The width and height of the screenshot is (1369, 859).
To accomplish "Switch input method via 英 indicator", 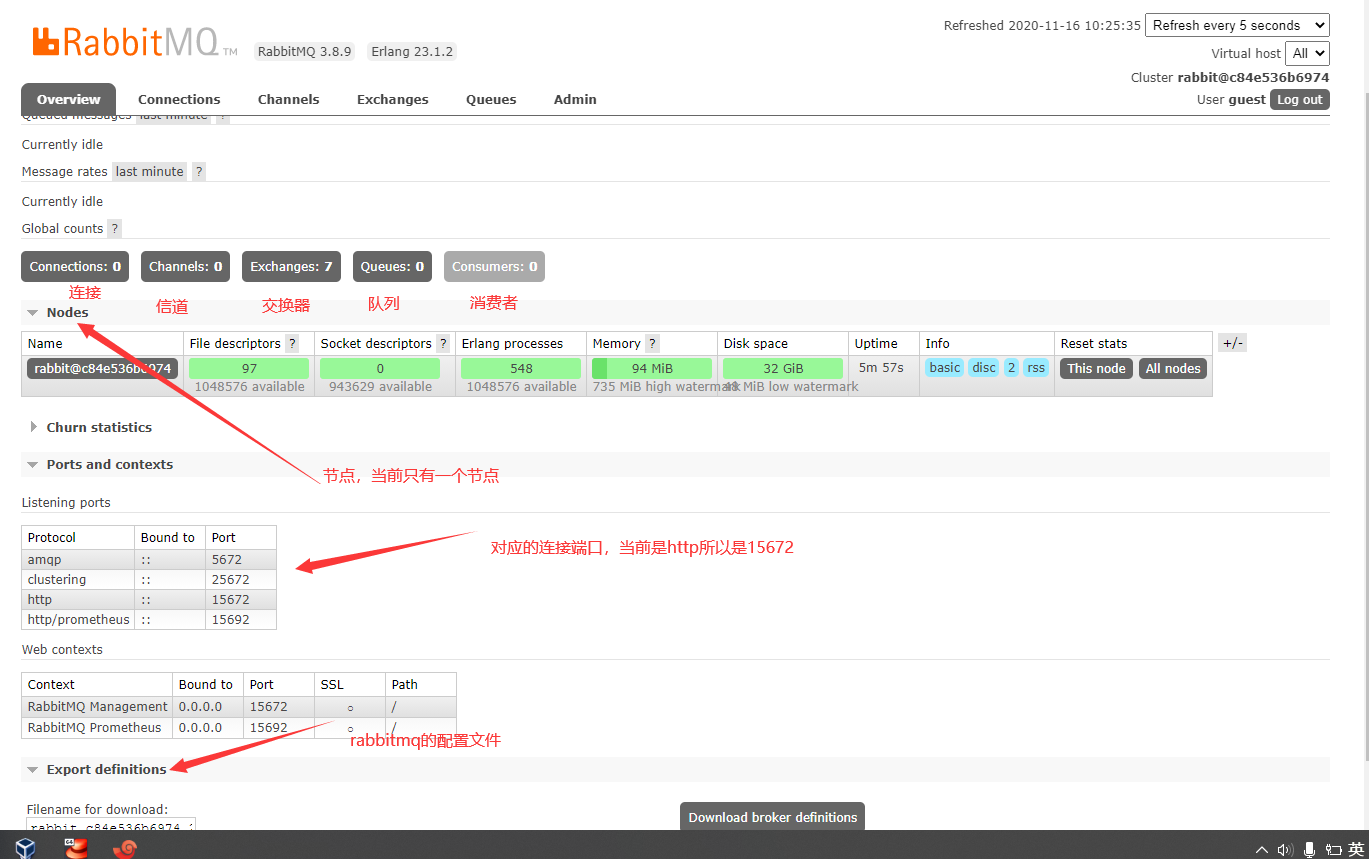I will click(x=1356, y=849).
